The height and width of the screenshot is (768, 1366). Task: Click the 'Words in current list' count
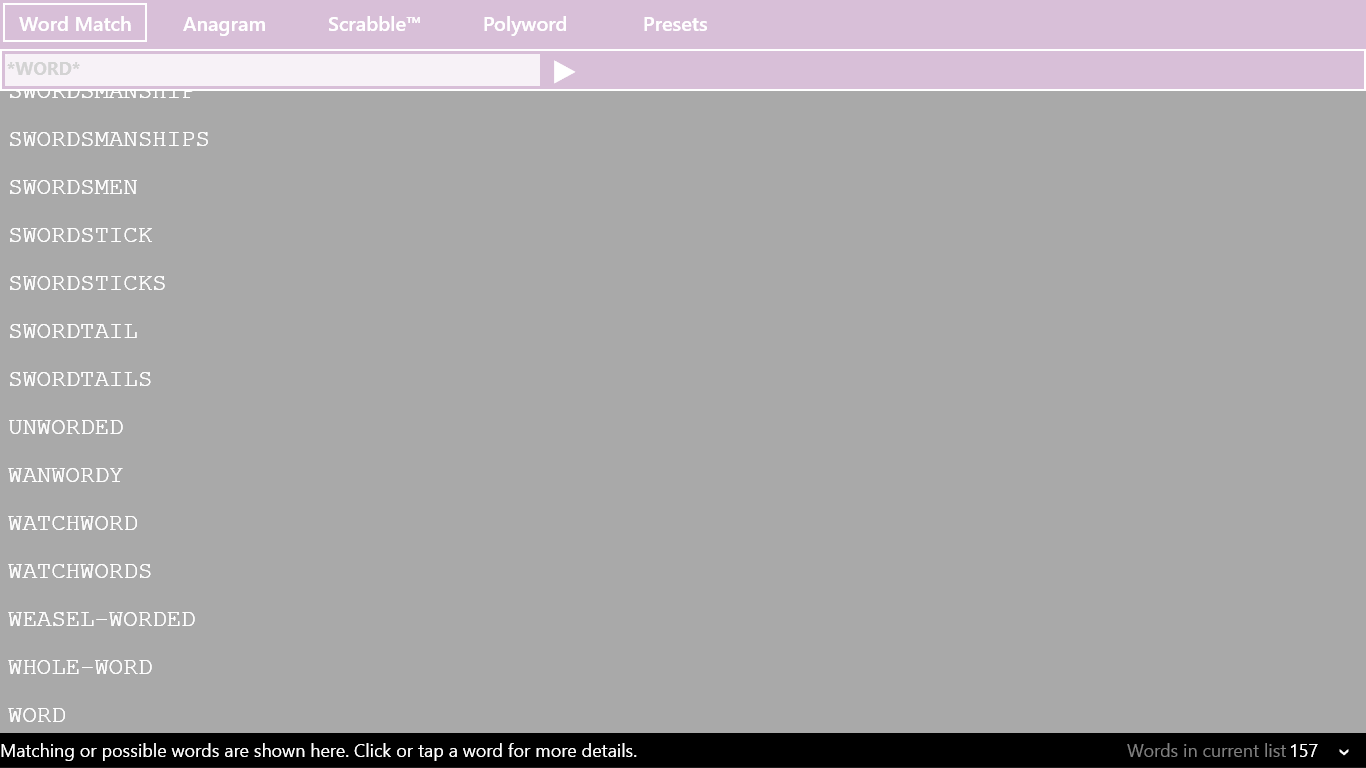[1222, 751]
